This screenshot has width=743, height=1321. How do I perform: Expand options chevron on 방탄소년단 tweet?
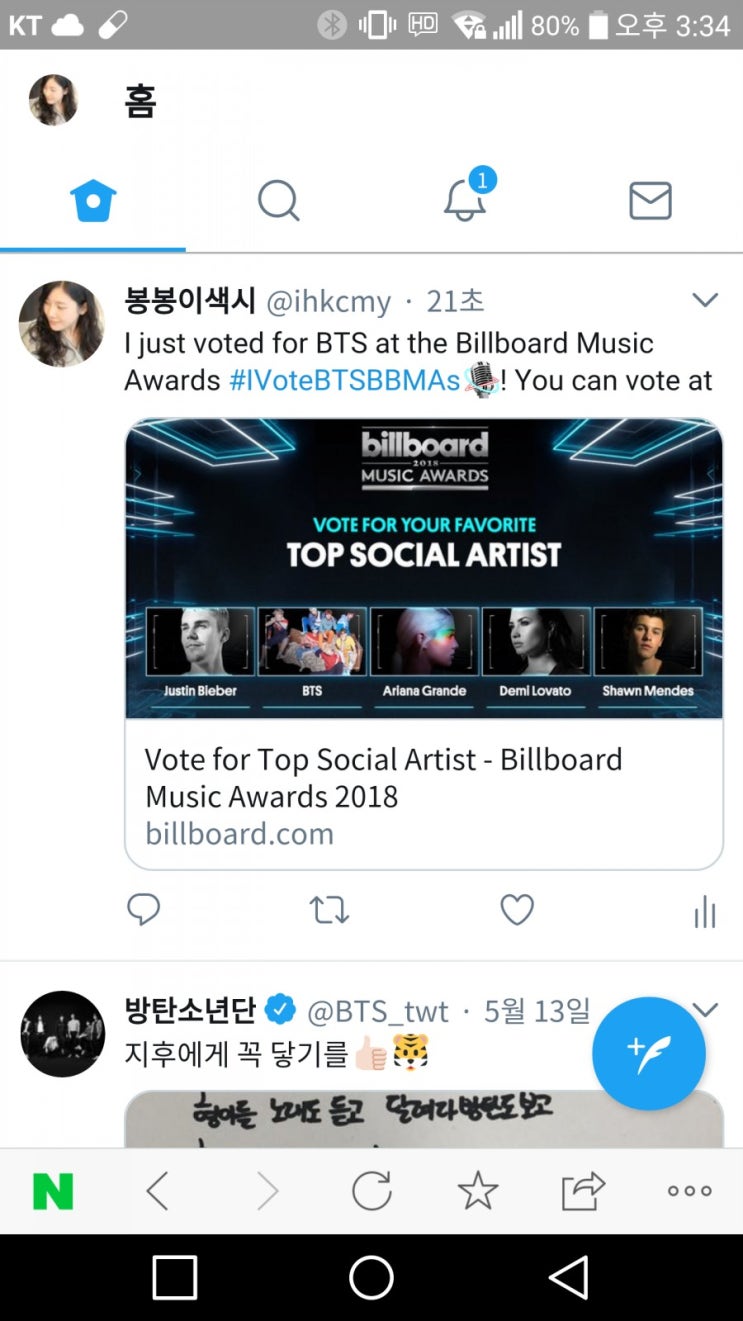click(x=705, y=1009)
